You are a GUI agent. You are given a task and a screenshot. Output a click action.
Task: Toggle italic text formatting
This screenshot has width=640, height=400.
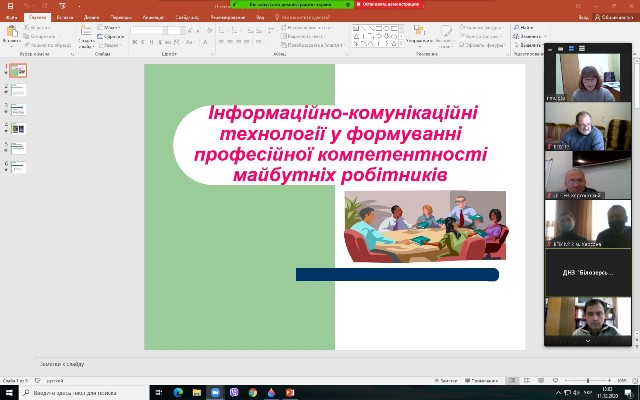pos(143,42)
